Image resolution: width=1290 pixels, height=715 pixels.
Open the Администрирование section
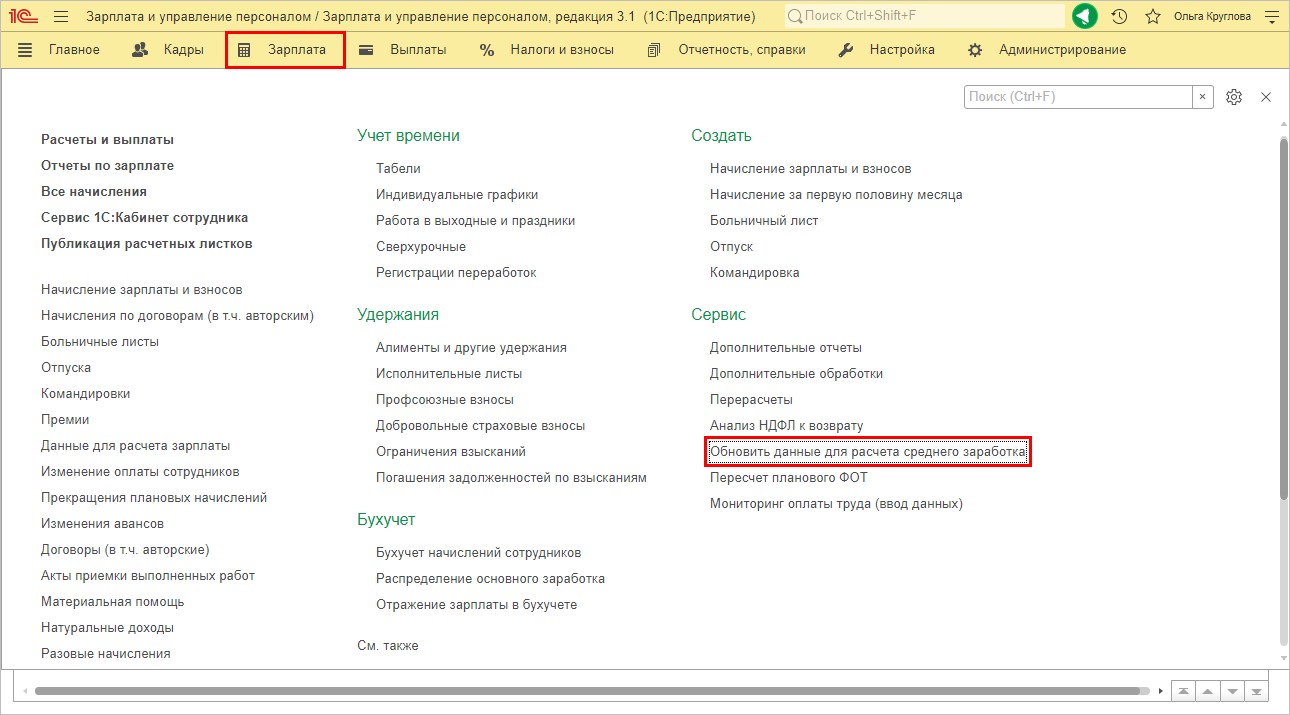[1062, 50]
